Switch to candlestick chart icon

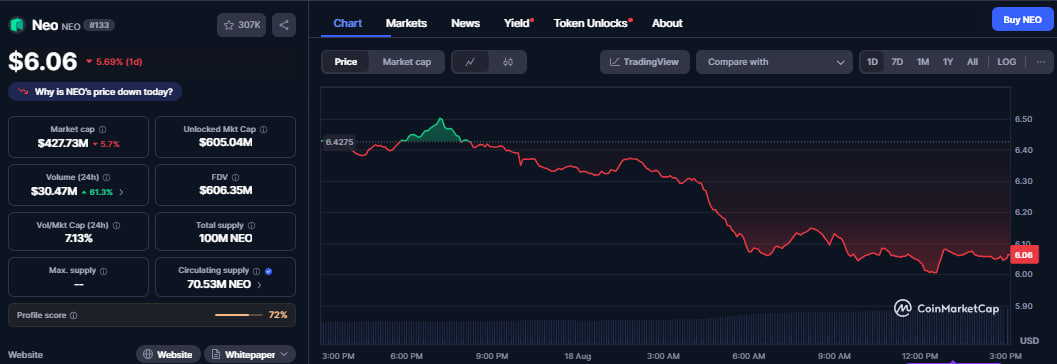tap(508, 62)
